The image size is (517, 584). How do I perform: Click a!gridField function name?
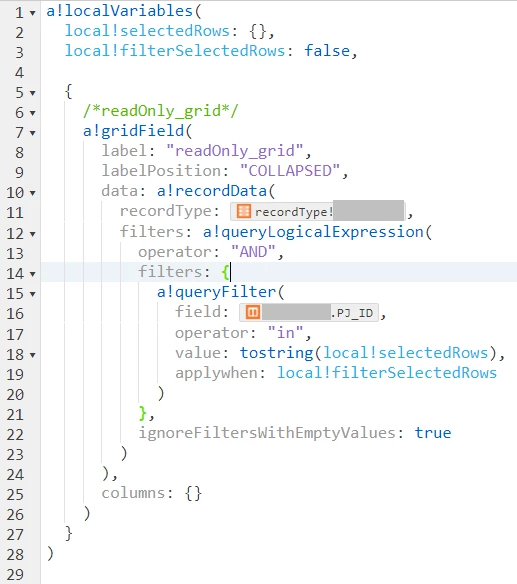click(133, 131)
